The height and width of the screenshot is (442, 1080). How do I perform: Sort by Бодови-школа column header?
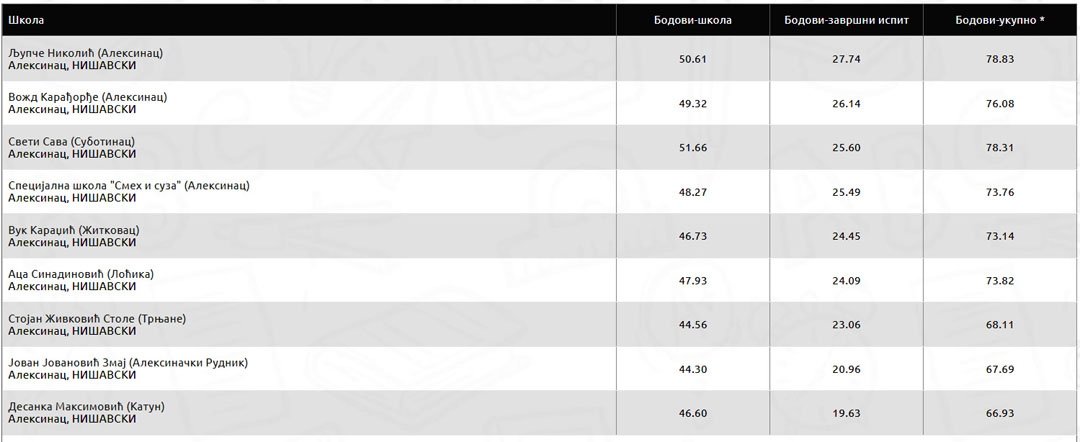[x=693, y=20]
